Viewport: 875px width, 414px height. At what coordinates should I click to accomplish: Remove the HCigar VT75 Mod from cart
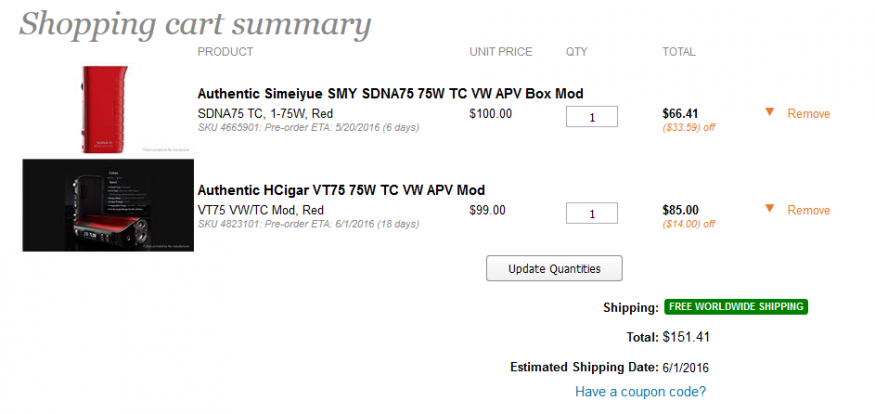(x=809, y=210)
